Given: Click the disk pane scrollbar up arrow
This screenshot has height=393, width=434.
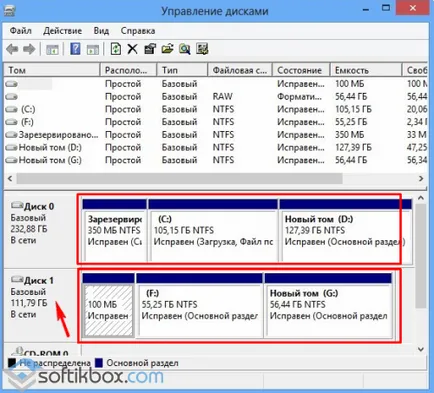Looking at the screenshot, I should click(421, 198).
